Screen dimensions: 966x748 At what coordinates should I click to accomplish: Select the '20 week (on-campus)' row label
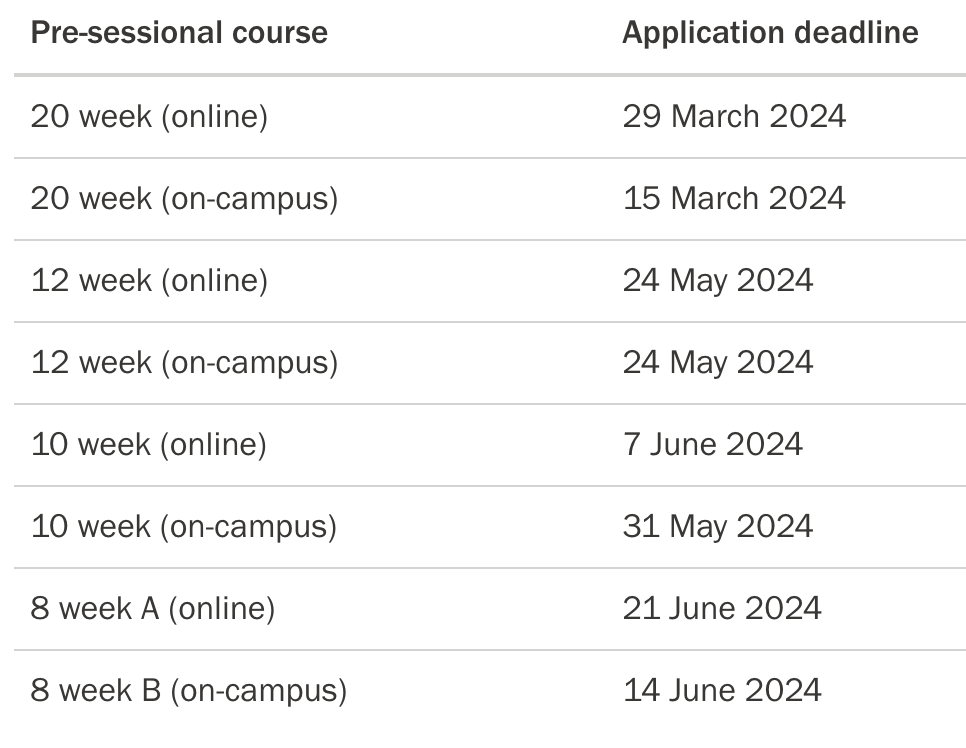coord(184,199)
